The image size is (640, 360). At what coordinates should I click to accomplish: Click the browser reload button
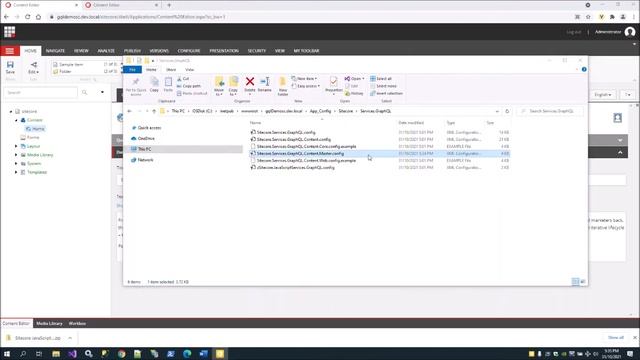pos(27,17)
